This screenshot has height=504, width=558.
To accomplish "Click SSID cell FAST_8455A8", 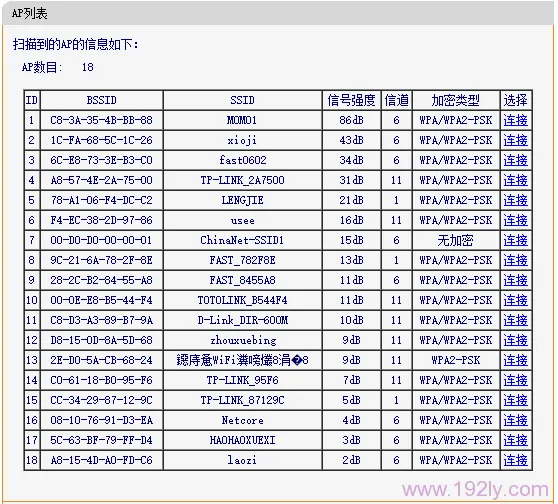I will (x=242, y=280).
